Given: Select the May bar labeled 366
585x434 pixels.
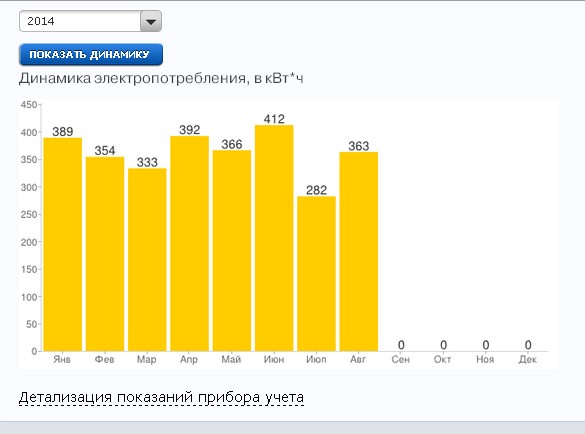Looking at the screenshot, I should 232,251.
